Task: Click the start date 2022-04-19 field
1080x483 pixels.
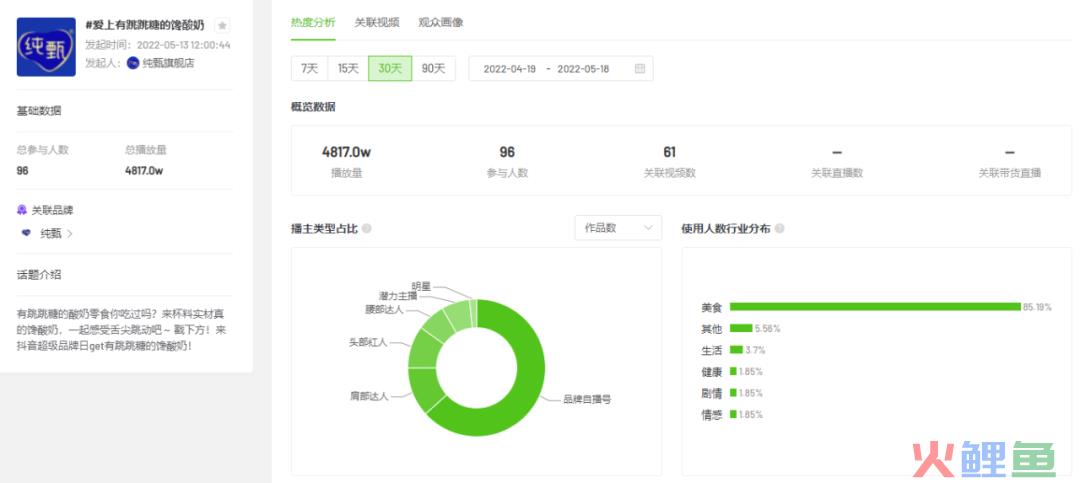Action: pyautogui.click(x=510, y=69)
